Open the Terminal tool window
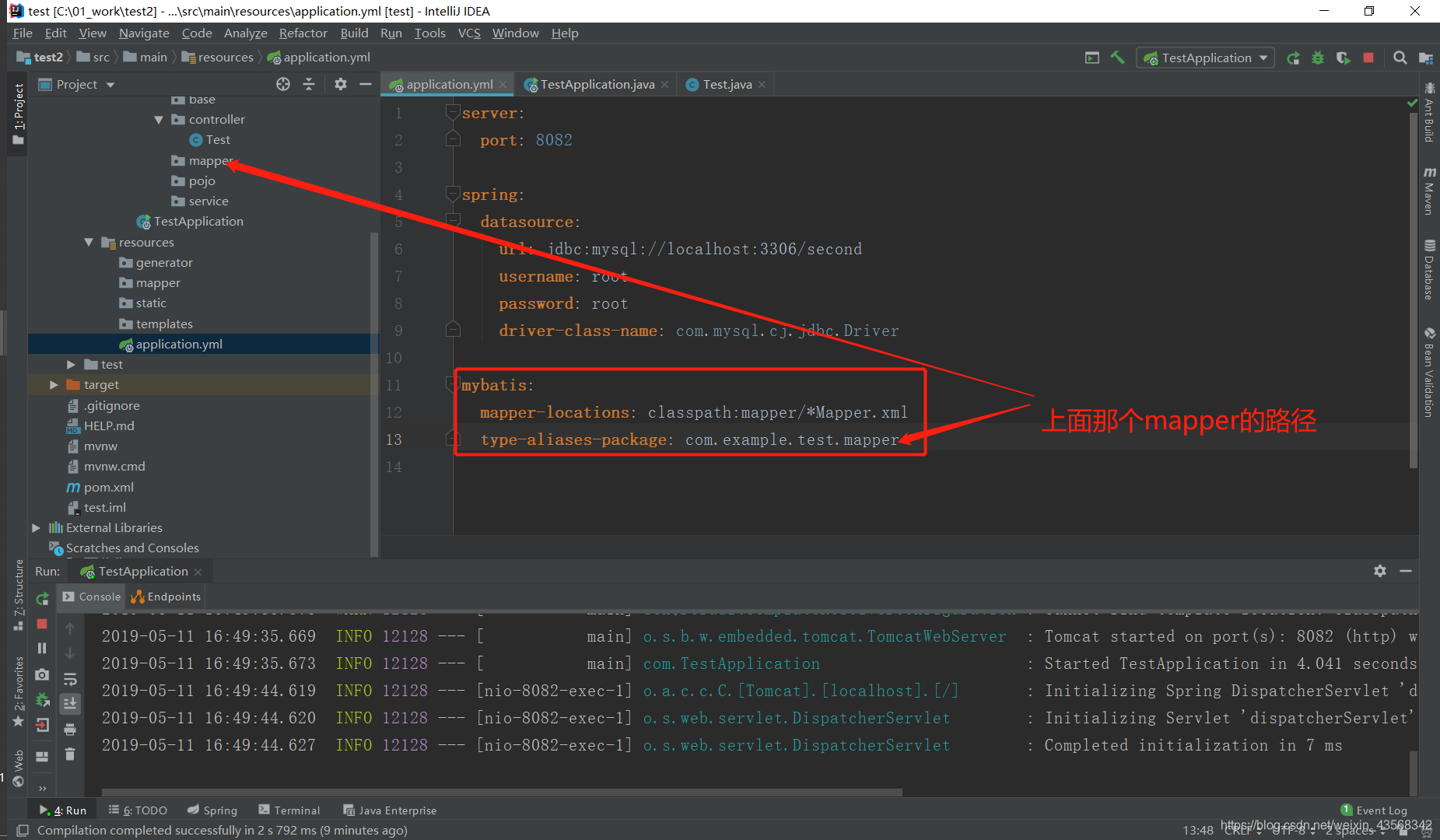The width and height of the screenshot is (1440, 840). coord(289,810)
